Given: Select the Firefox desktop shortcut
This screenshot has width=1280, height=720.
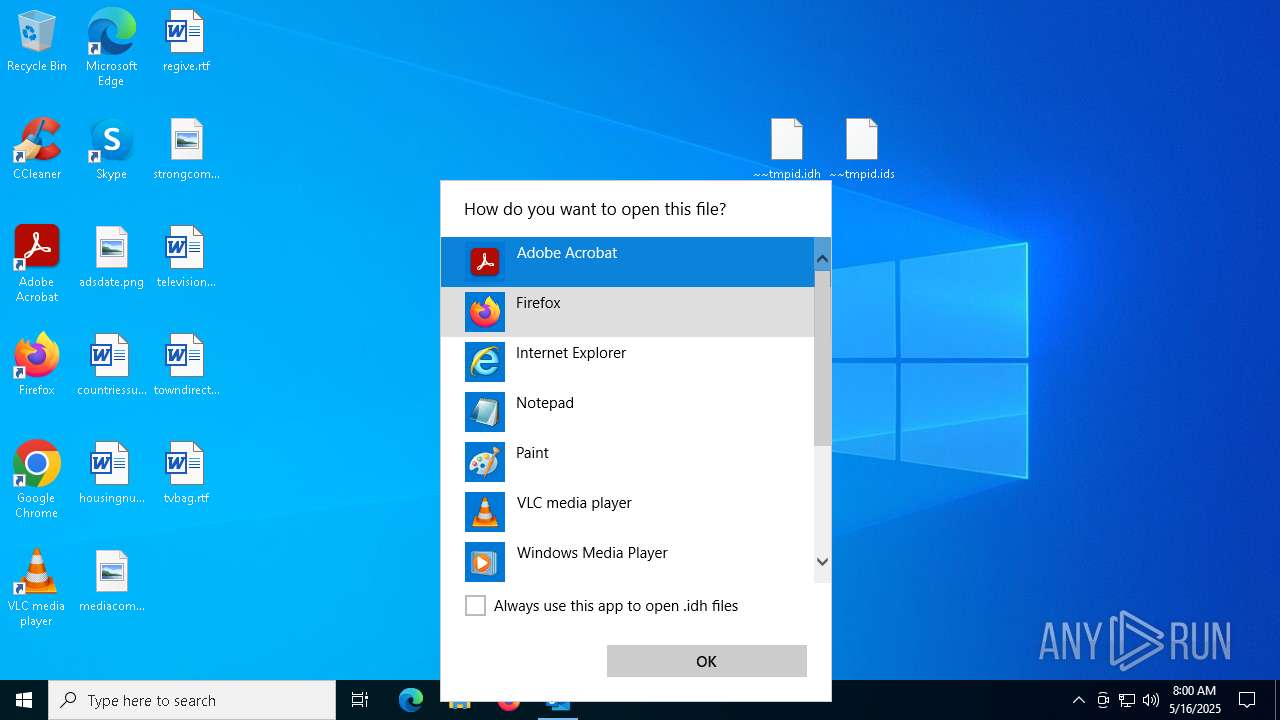Looking at the screenshot, I should (x=37, y=366).
